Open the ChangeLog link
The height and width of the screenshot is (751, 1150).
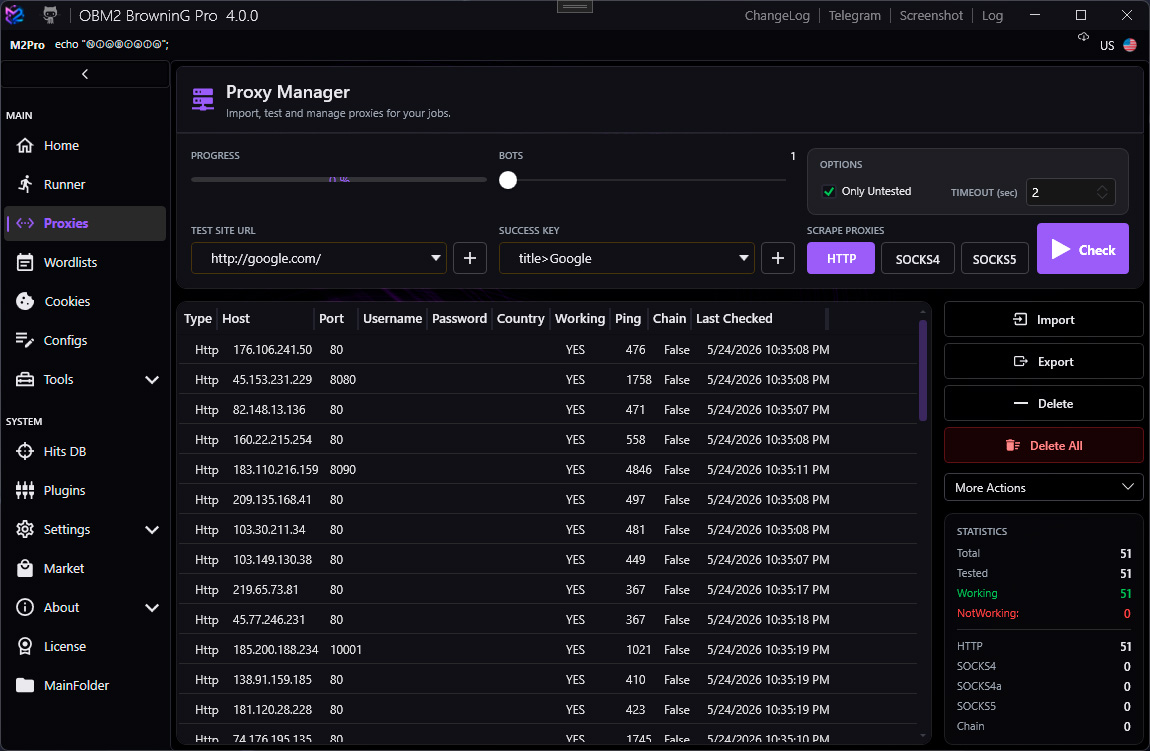click(777, 15)
